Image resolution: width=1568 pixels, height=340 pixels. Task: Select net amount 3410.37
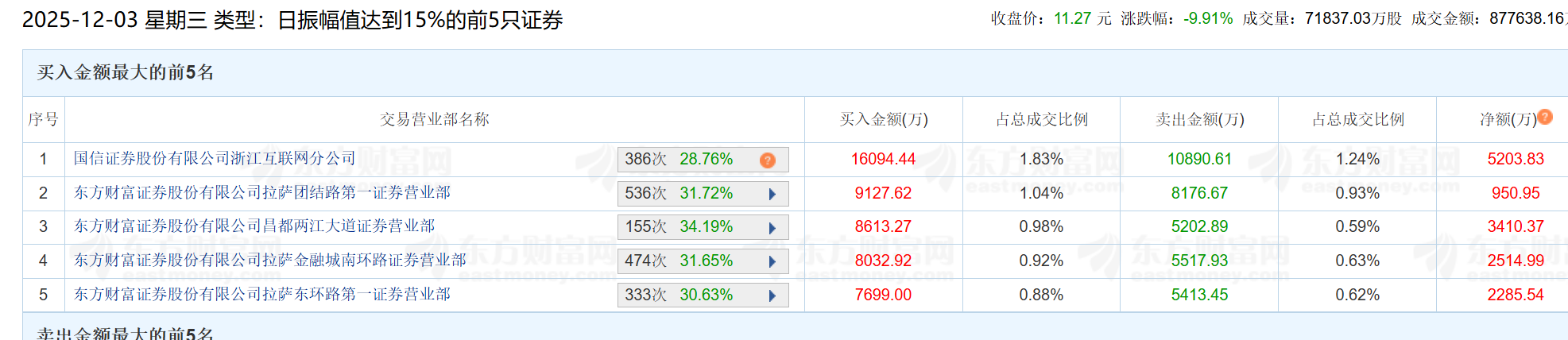(x=1516, y=226)
